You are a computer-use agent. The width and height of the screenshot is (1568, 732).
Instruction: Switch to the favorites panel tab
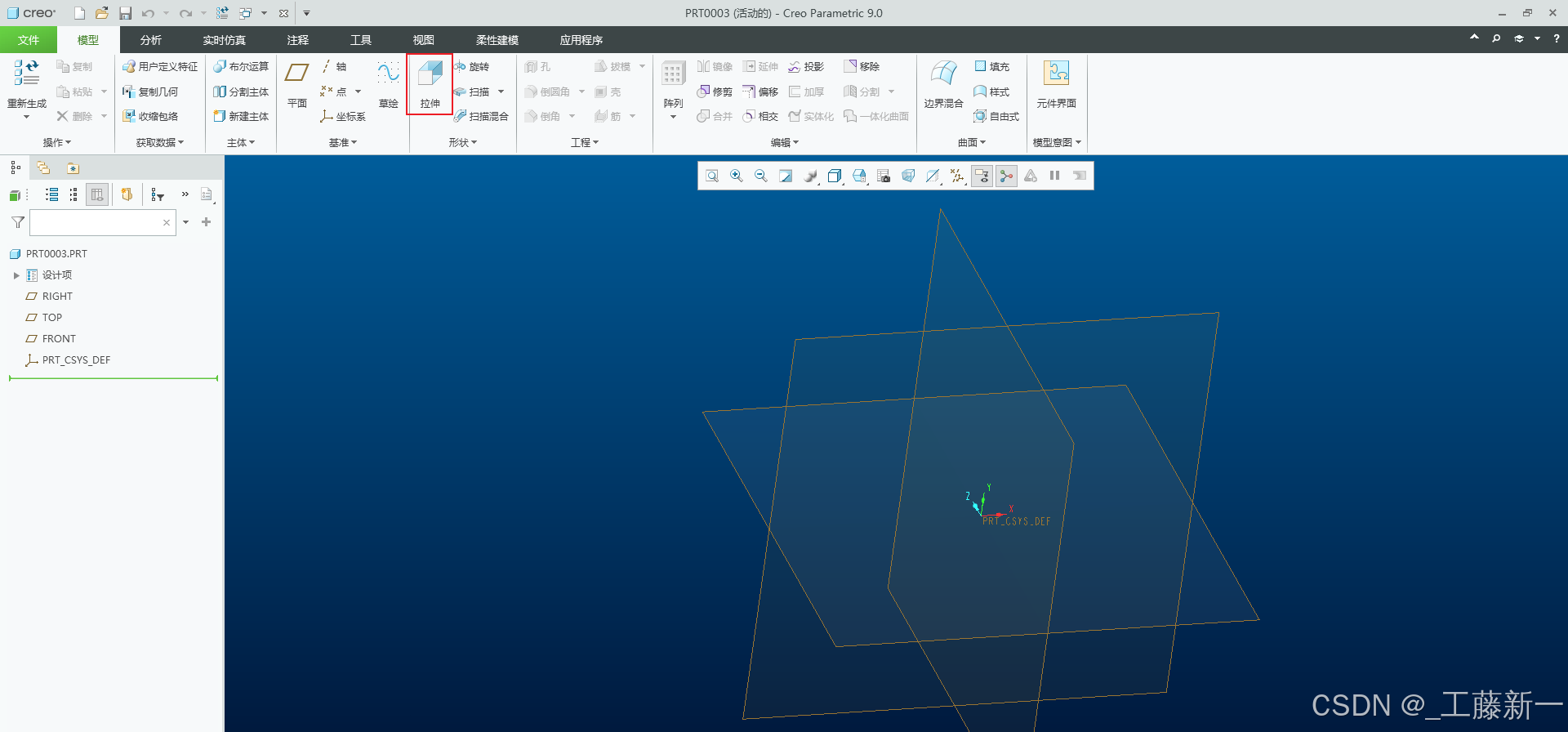coord(73,167)
